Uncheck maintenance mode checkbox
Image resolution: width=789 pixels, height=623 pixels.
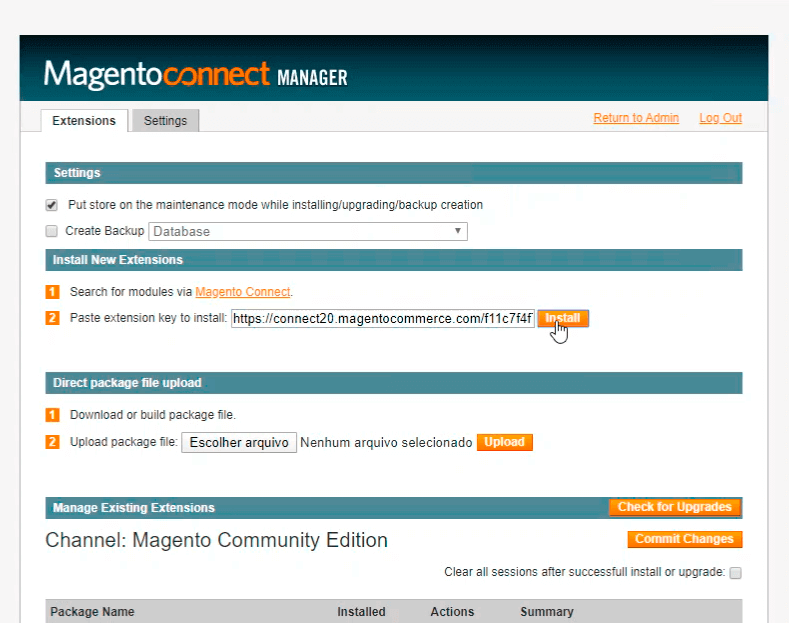[52, 205]
